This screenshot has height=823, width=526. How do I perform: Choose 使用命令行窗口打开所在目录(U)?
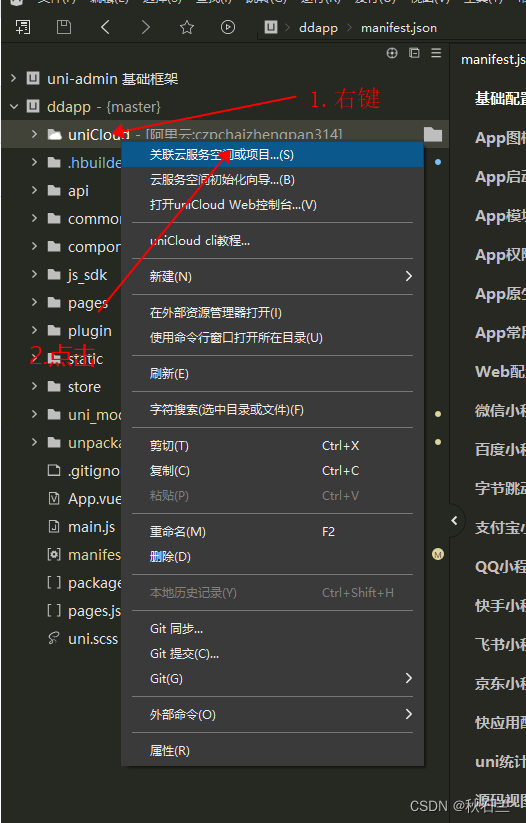(x=272, y=337)
